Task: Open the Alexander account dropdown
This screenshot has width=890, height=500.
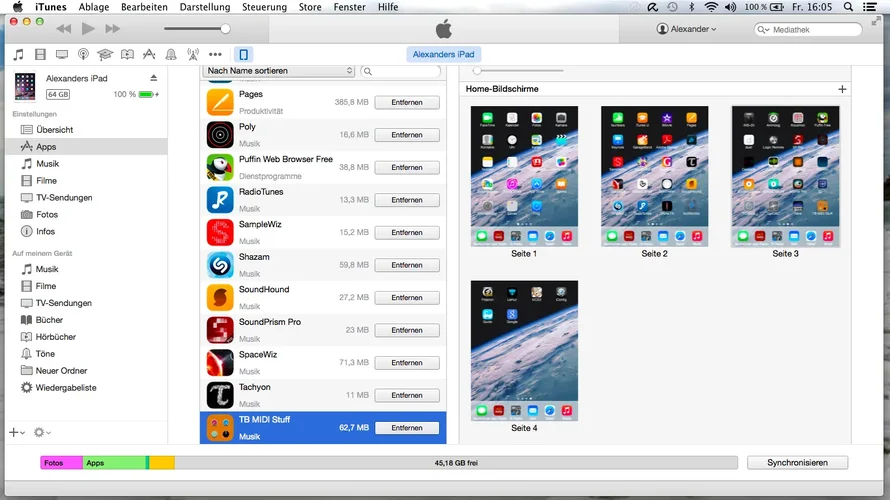Action: [686, 29]
